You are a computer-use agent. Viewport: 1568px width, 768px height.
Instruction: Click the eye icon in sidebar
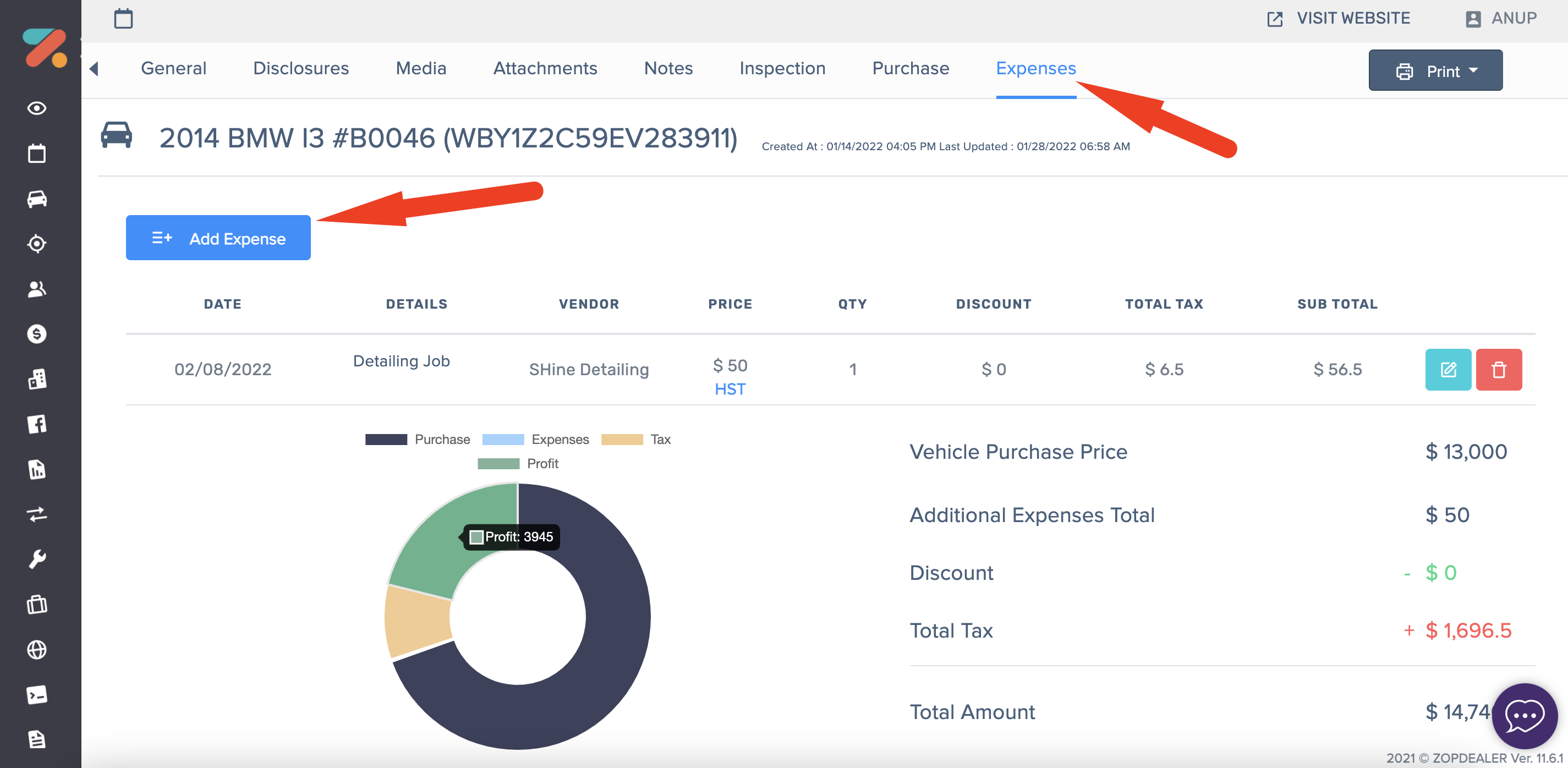[x=36, y=108]
